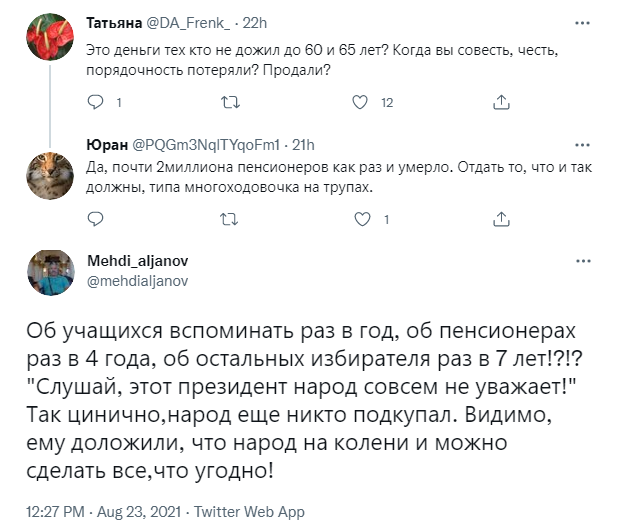
Task: Reply to Татьяна's tweet
Action: tap(96, 102)
